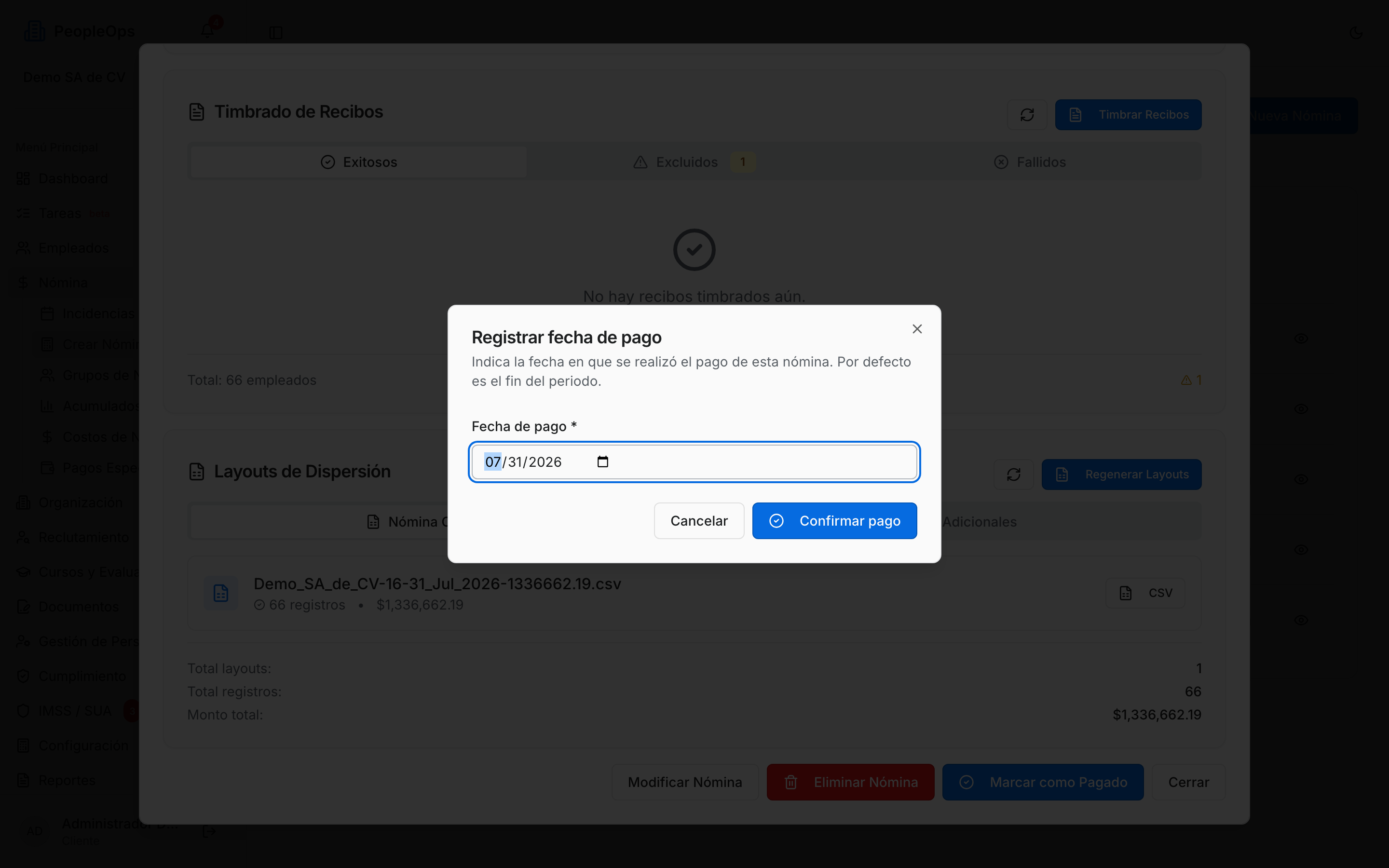Screen dimensions: 1389x868
Task: Click the PeopleOps logo
Action: (x=79, y=31)
